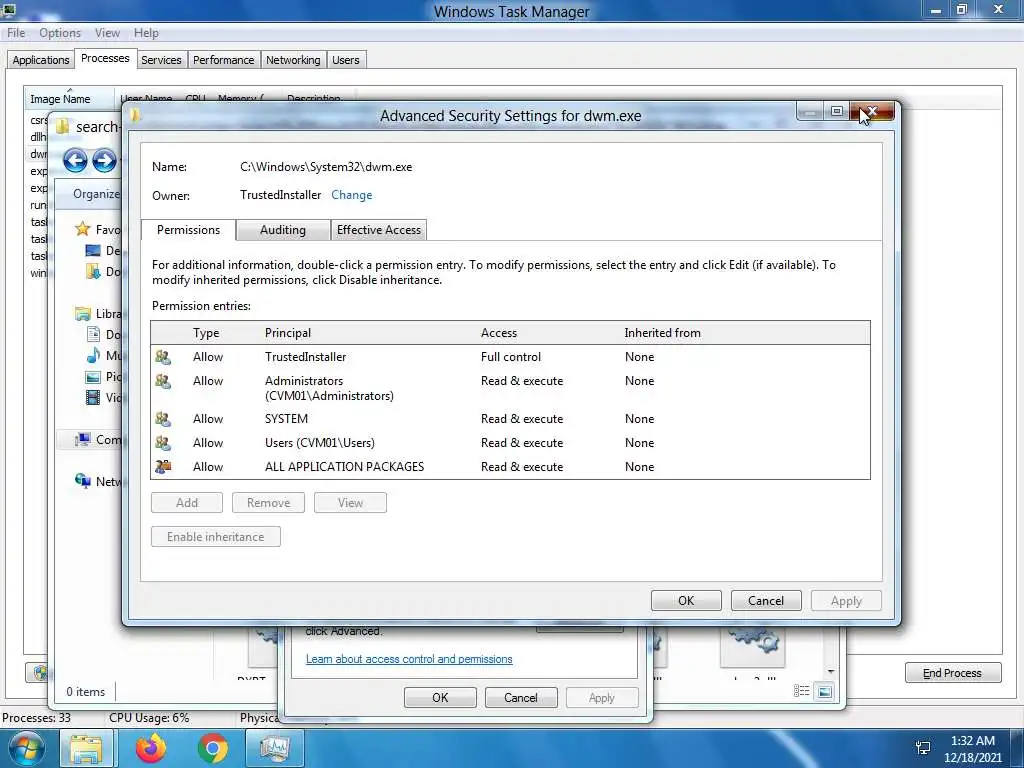This screenshot has height=768, width=1024.
Task: Click the TrustedInstaller entry's user icon
Action: 163,357
